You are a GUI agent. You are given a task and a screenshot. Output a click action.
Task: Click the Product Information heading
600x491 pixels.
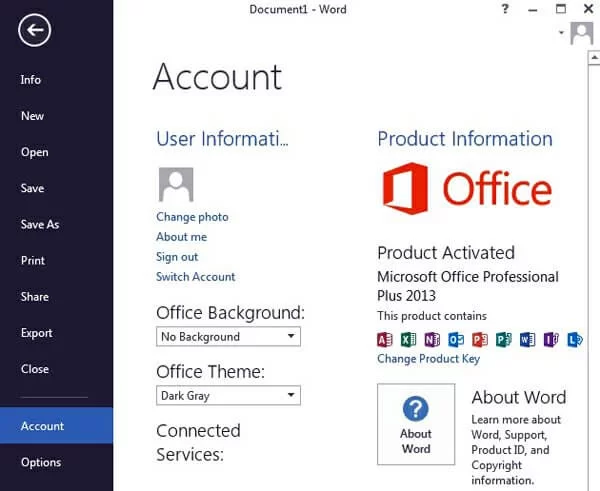[465, 139]
